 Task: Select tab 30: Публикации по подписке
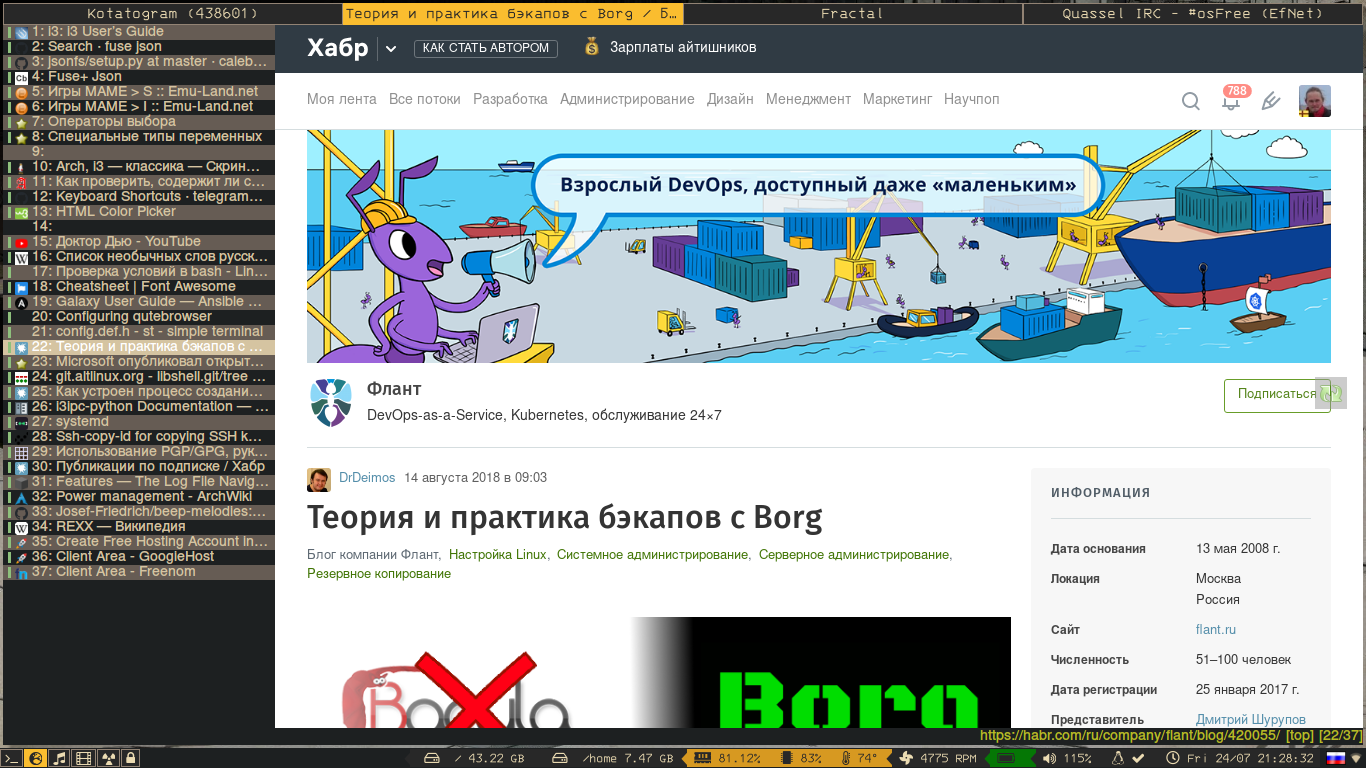point(140,467)
